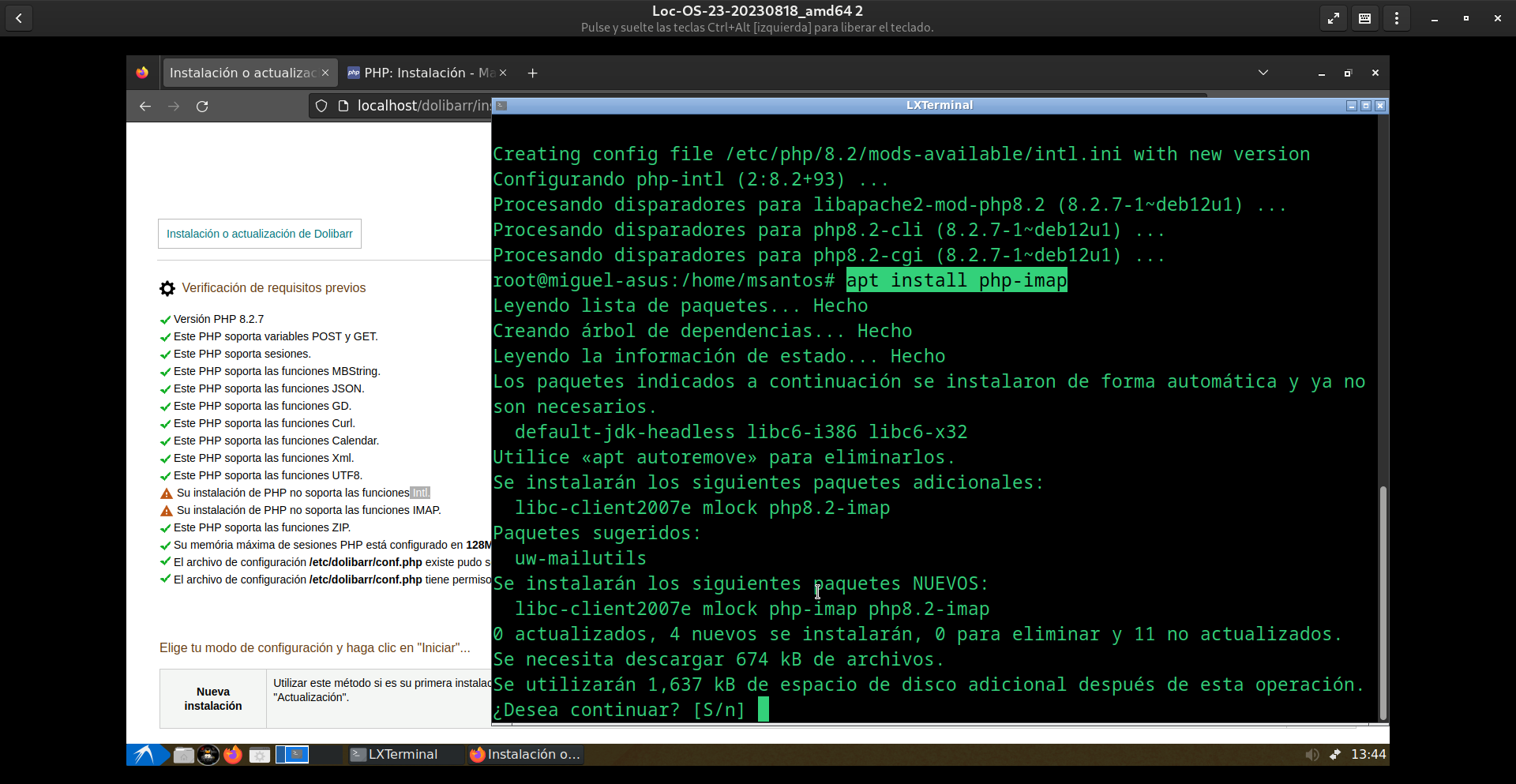Click the volume speaker icon in tray
Screen dimensions: 1516x784
1311,755
